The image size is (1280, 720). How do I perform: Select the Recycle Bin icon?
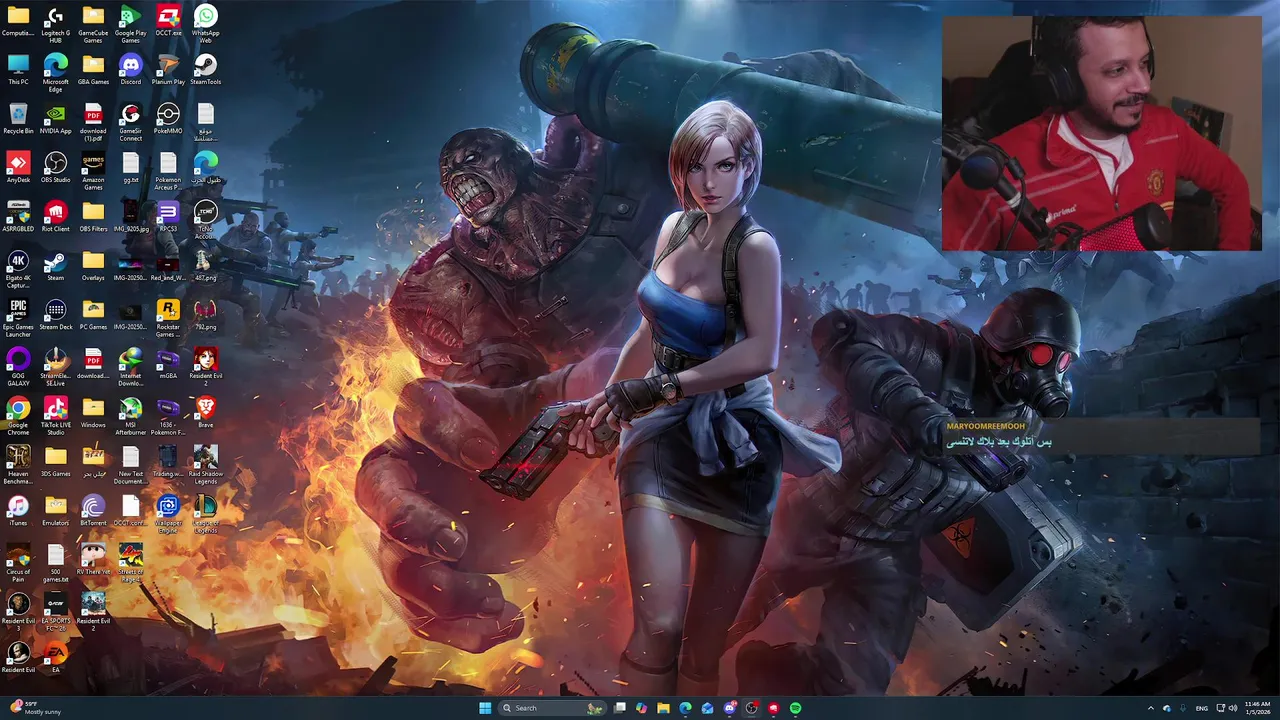18,118
